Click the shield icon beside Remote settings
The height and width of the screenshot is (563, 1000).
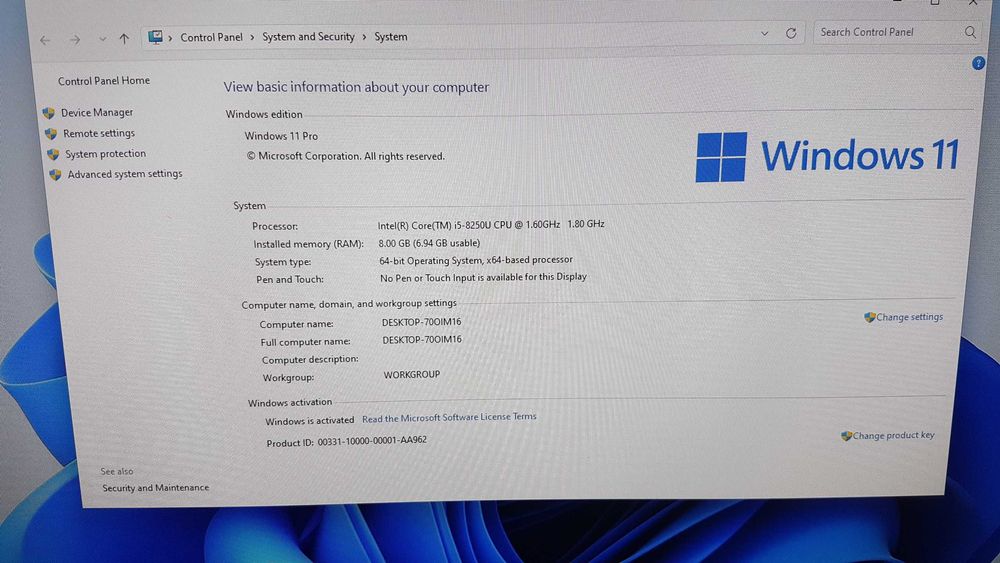pyautogui.click(x=50, y=134)
